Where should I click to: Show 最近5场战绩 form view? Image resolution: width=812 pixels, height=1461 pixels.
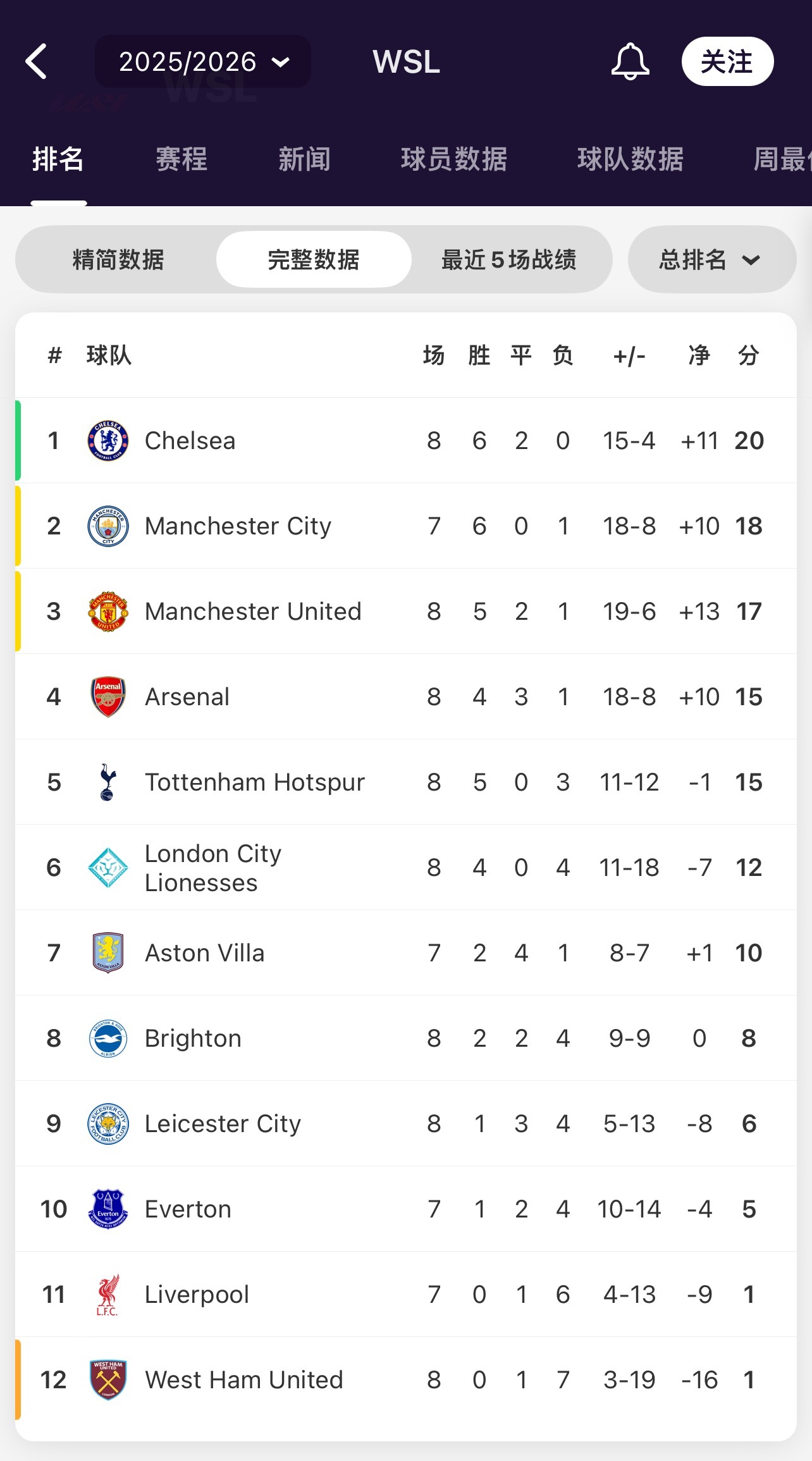[x=509, y=259]
